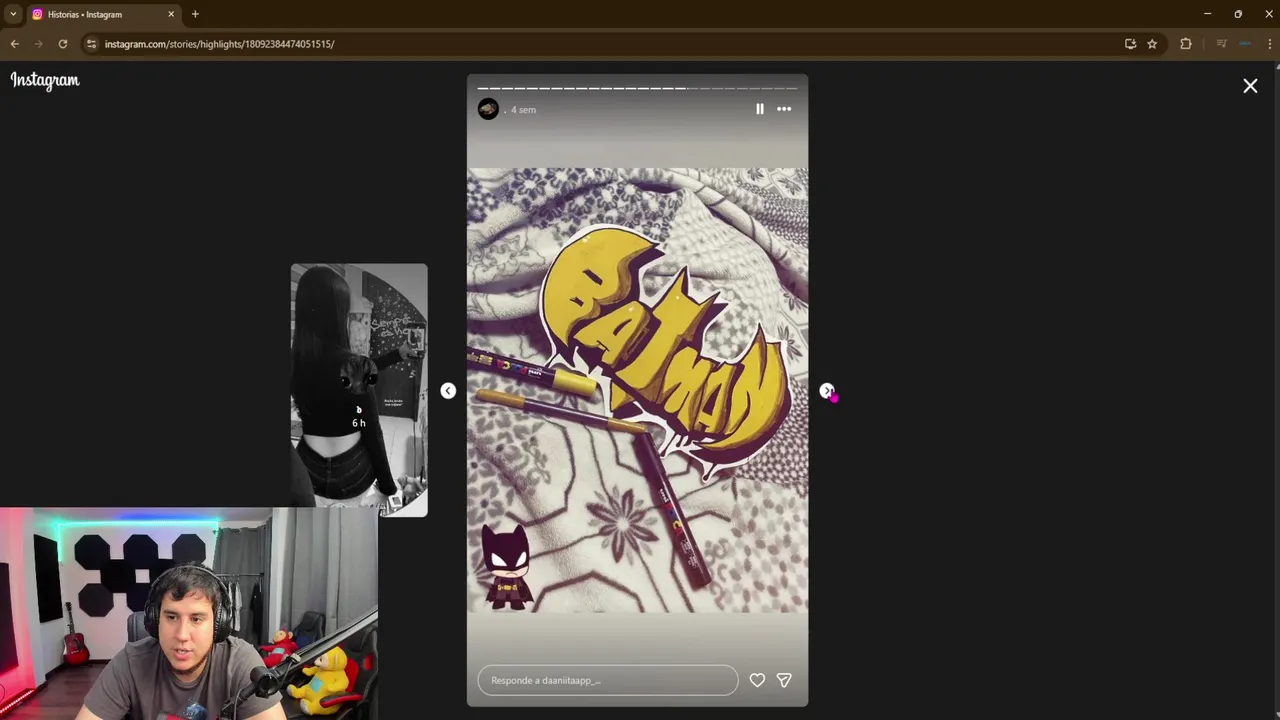Click the 4 sem timestamp text
This screenshot has height=720, width=1280.
tap(523, 110)
